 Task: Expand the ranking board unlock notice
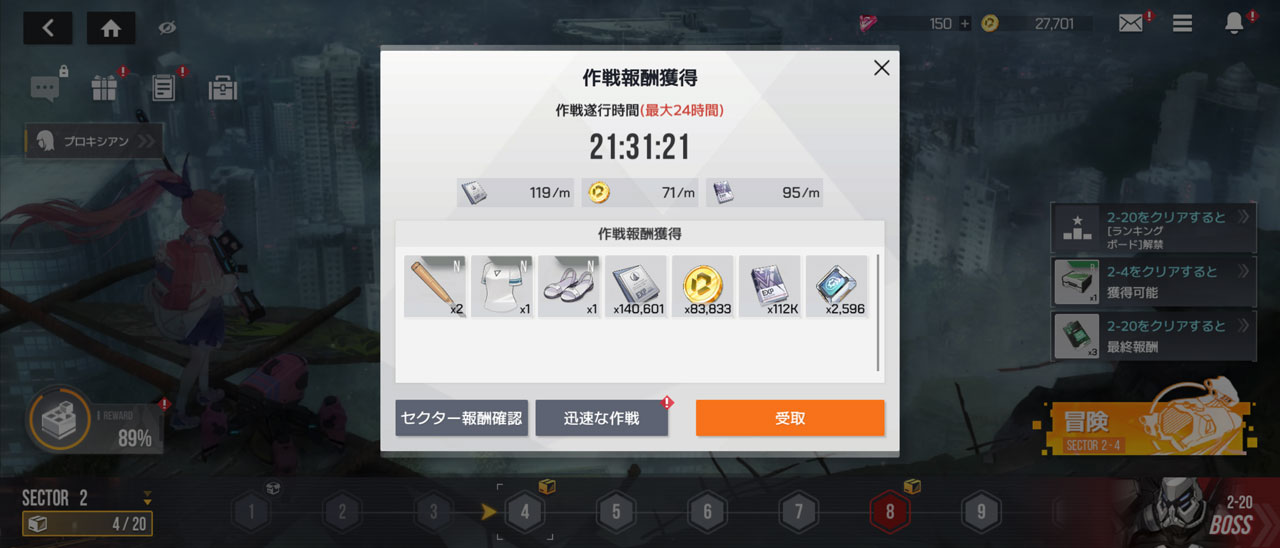[x=1154, y=229]
